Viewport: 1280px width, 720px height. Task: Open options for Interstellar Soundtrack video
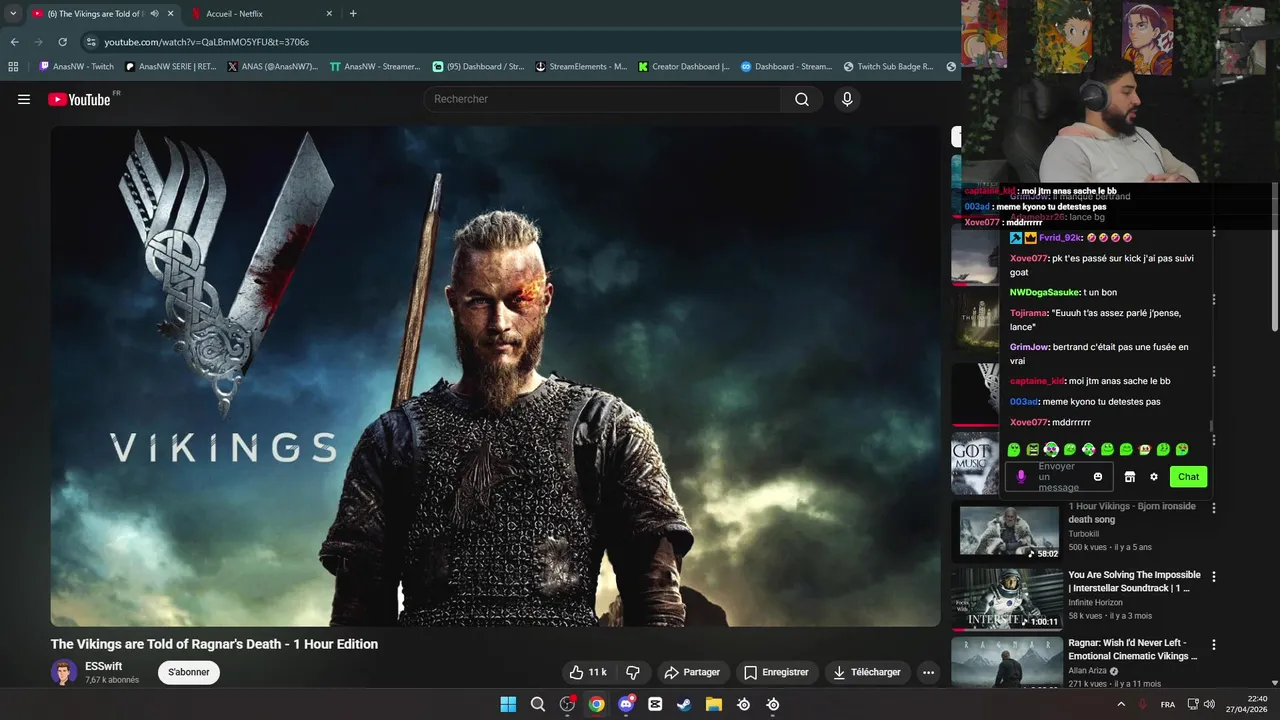click(x=1214, y=577)
